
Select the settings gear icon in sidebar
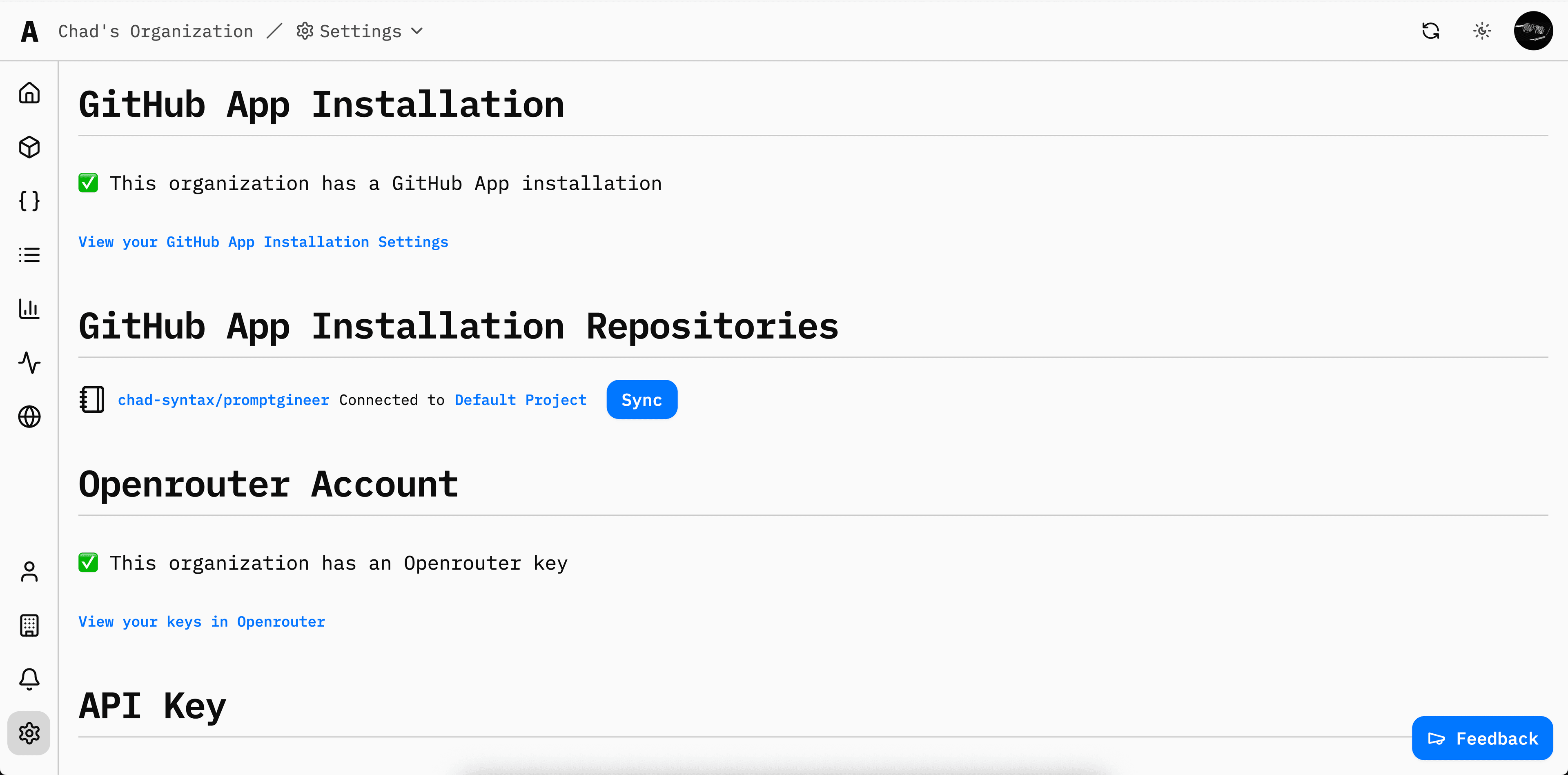pyautogui.click(x=29, y=733)
